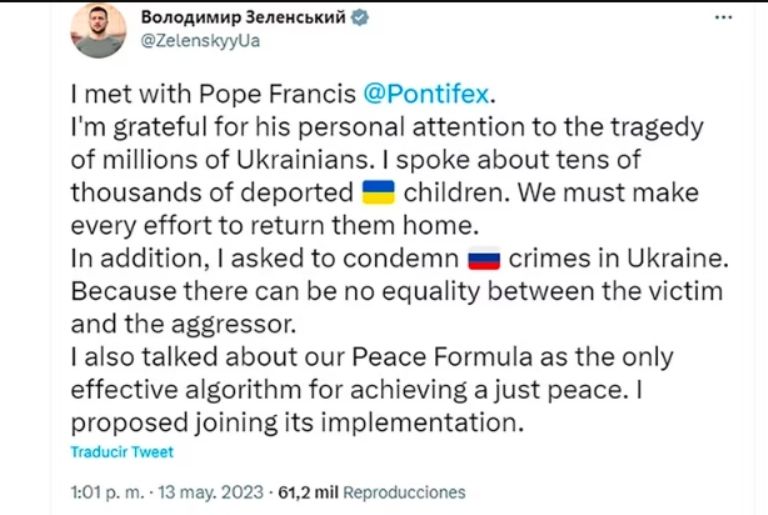Click the Ukraine flag emoji

[x=377, y=190]
